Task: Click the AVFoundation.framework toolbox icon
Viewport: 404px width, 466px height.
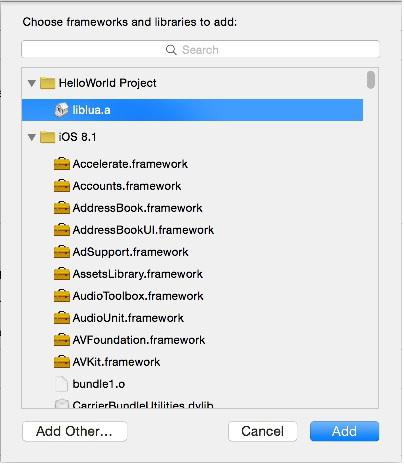Action: pos(62,340)
